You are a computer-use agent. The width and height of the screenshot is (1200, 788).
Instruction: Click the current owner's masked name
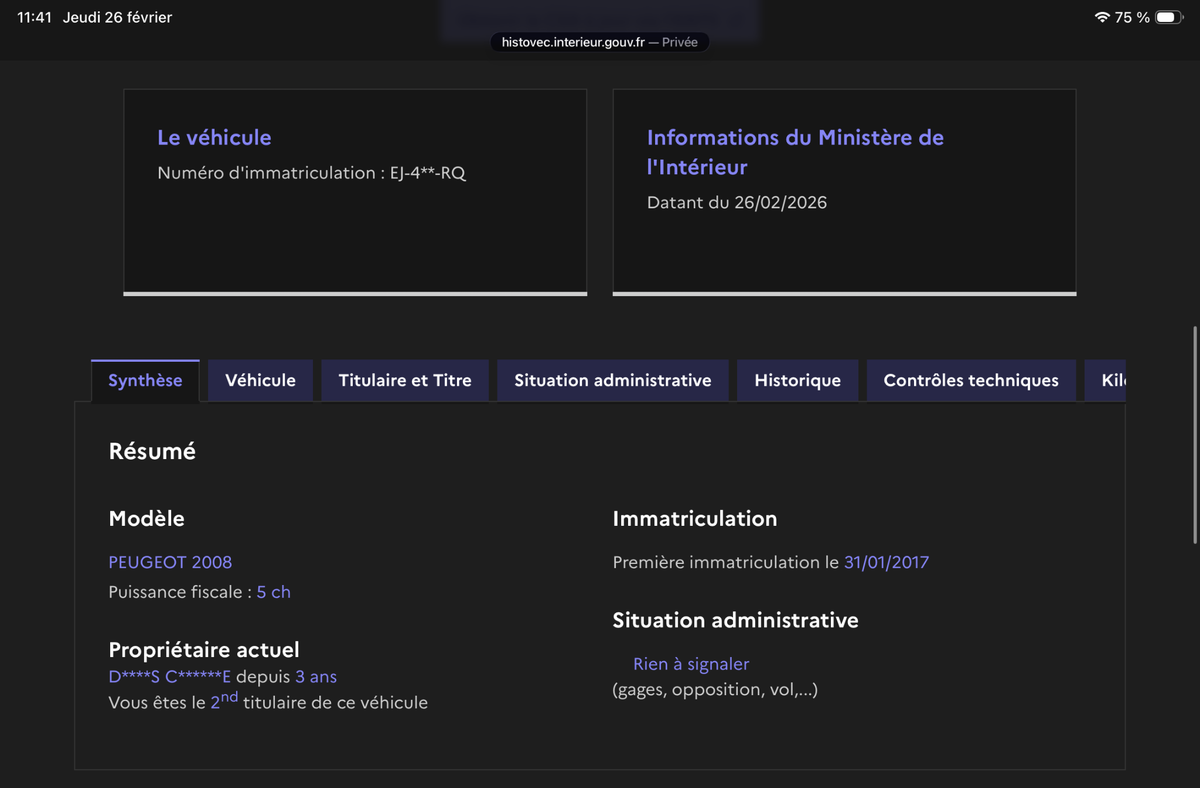tap(169, 677)
